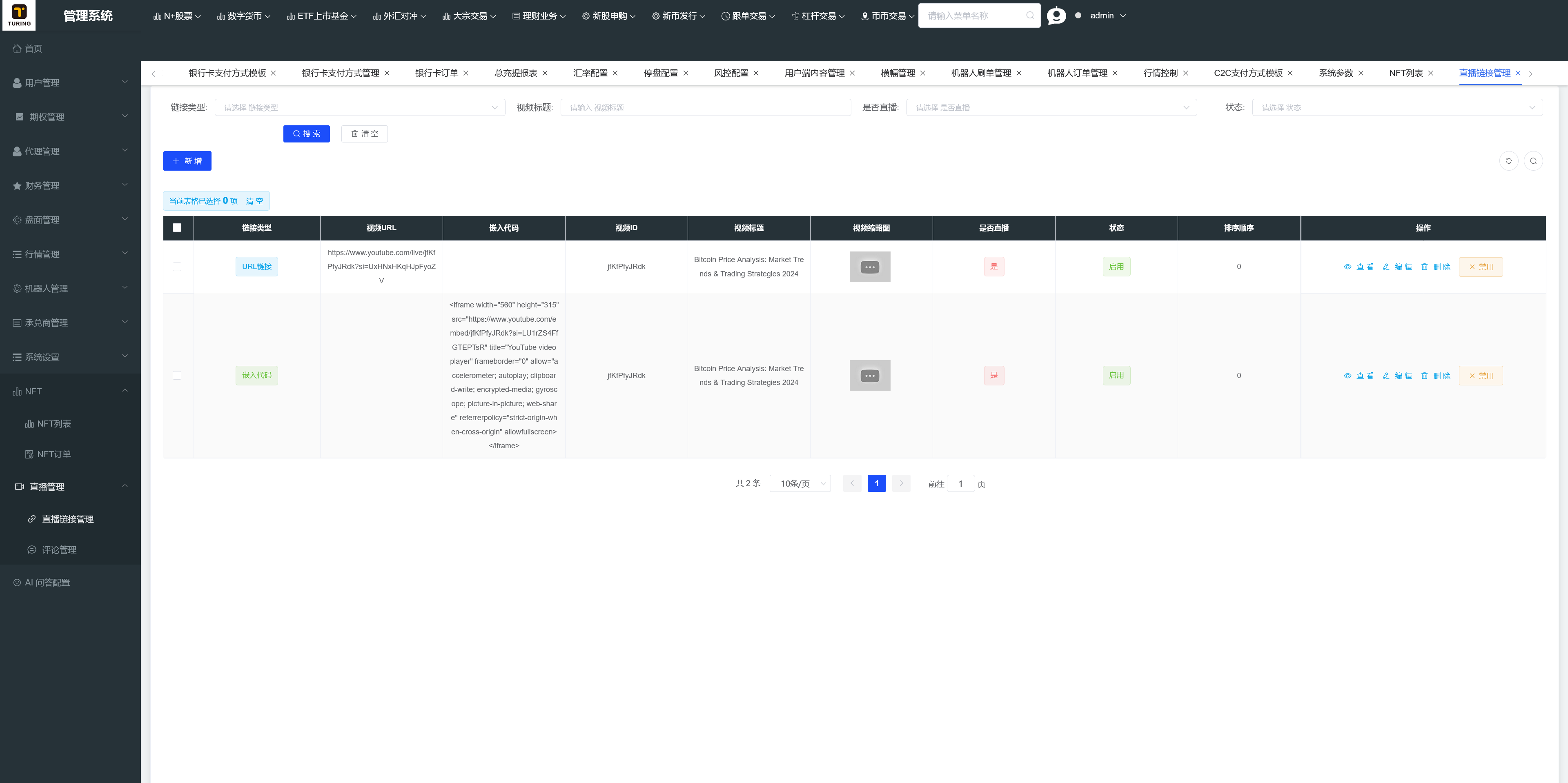Close the 横幅管理 tab

tap(922, 73)
